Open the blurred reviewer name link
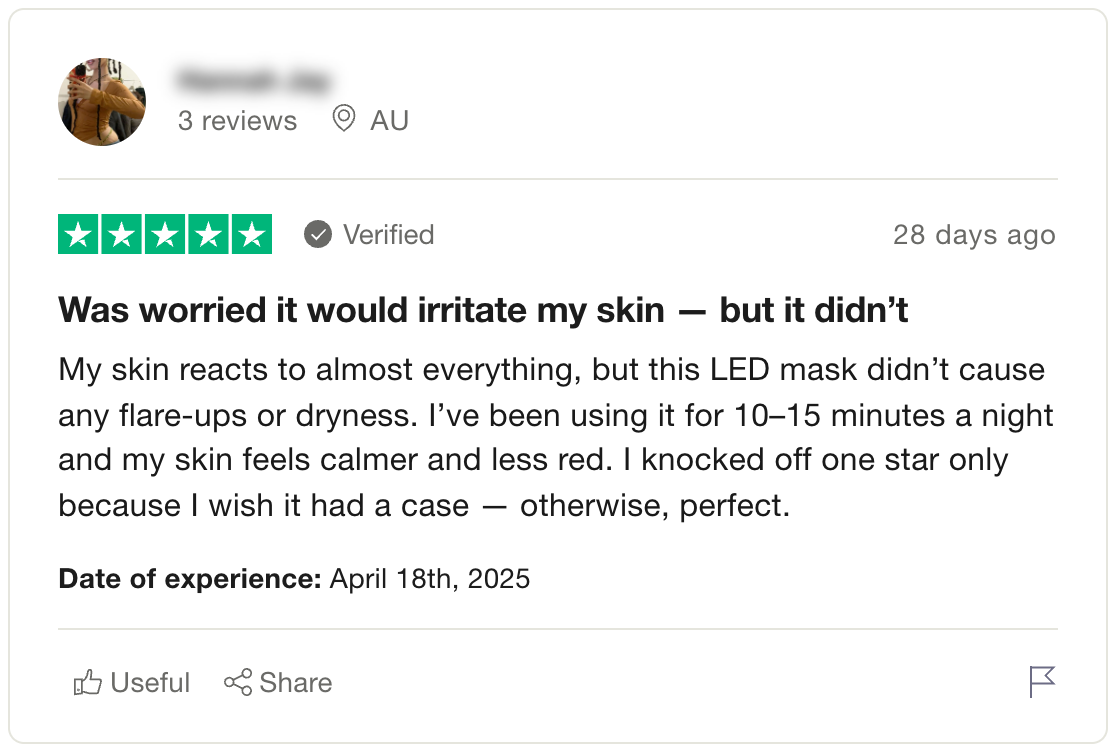This screenshot has width=1116, height=752. tap(253, 80)
